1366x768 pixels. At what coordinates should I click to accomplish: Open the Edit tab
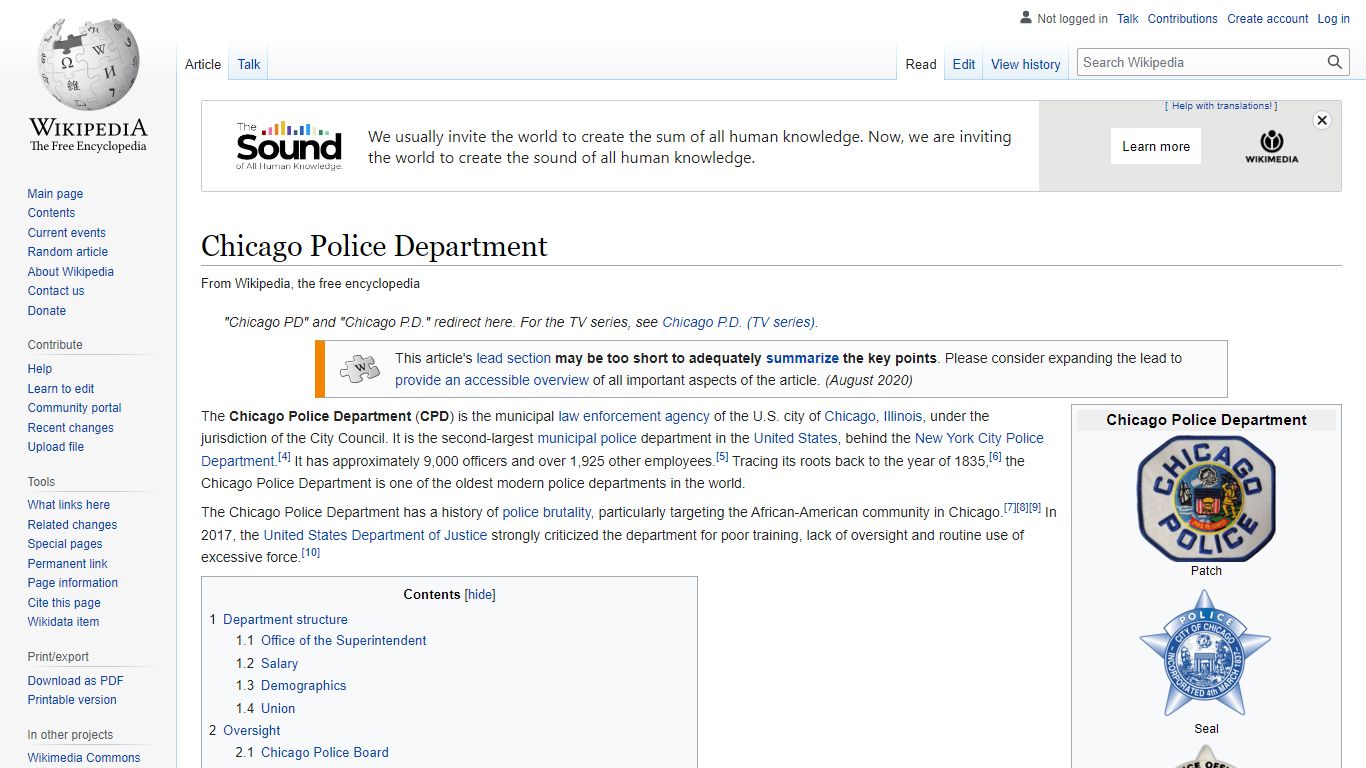point(964,64)
